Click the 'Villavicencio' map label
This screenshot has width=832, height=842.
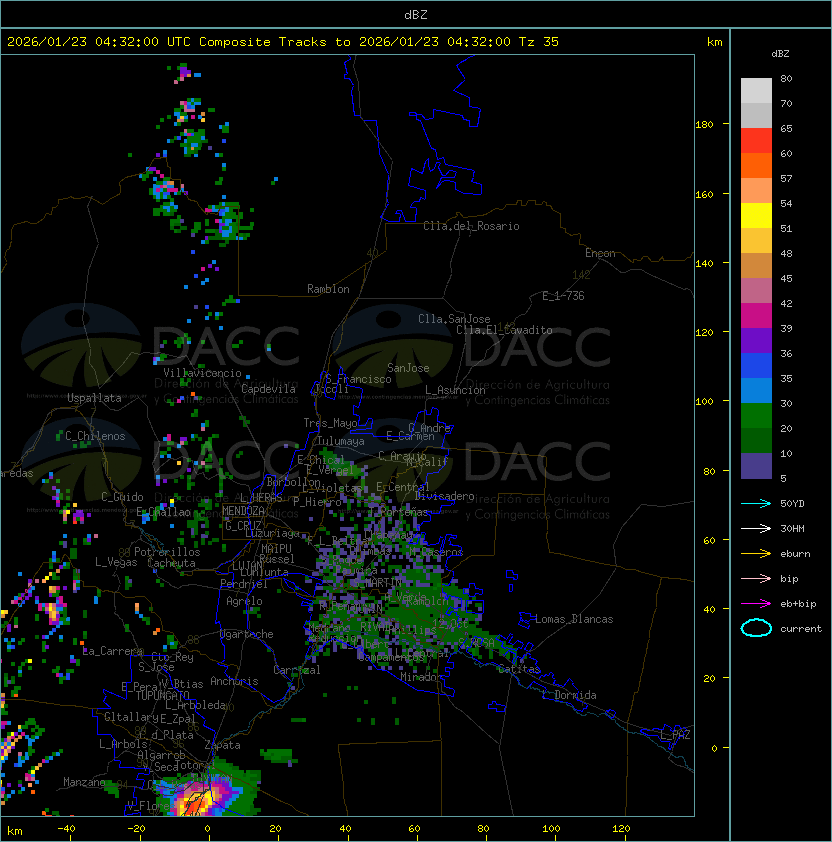[202, 373]
